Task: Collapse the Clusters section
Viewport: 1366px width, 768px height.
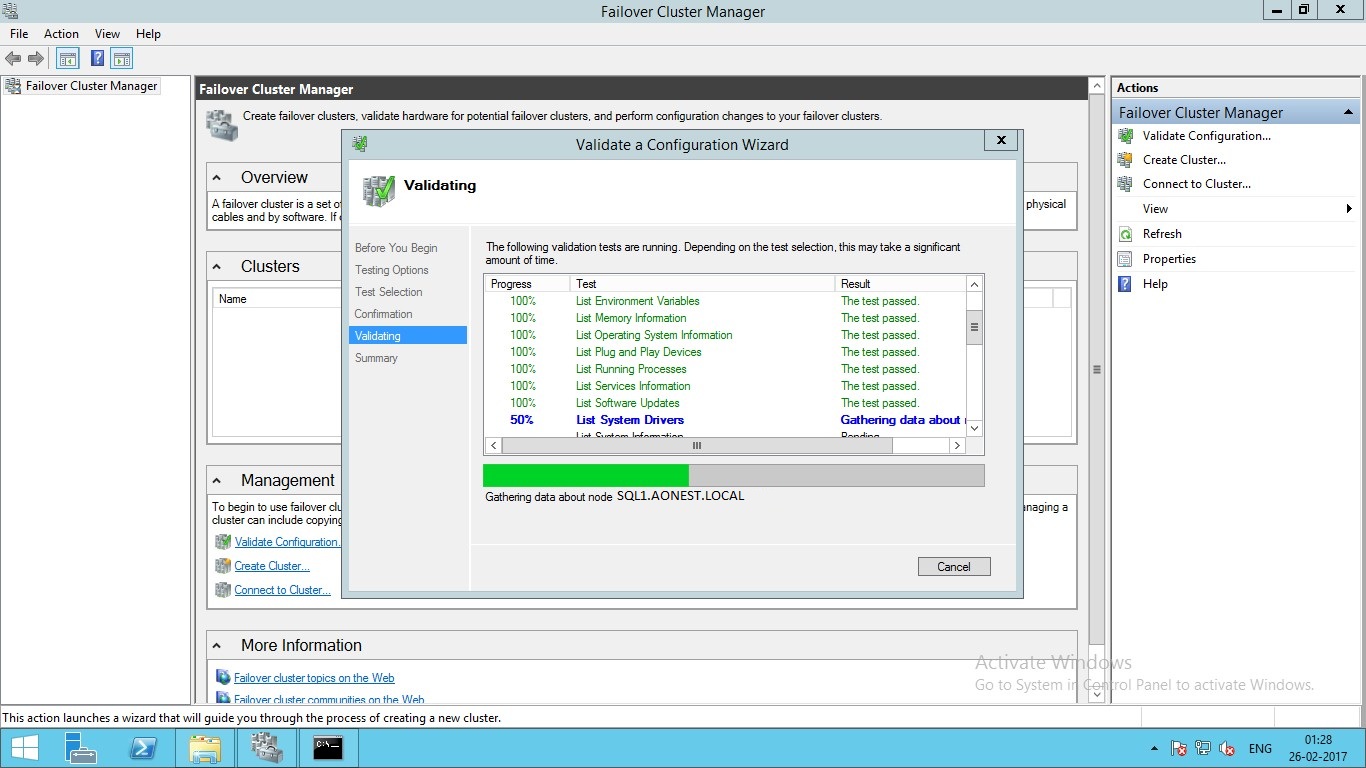Action: pos(217,266)
